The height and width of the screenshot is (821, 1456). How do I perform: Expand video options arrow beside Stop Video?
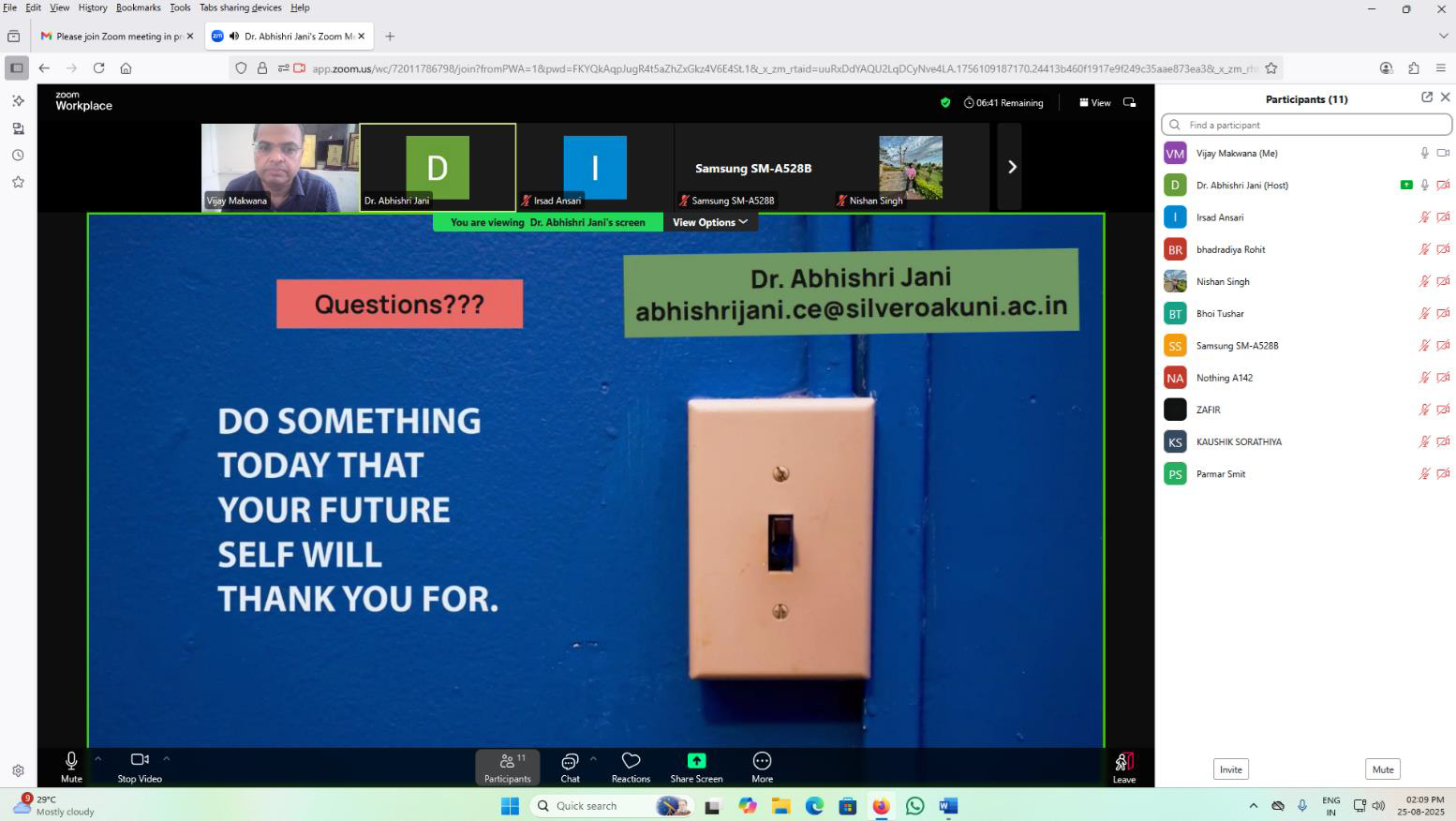coord(167,759)
